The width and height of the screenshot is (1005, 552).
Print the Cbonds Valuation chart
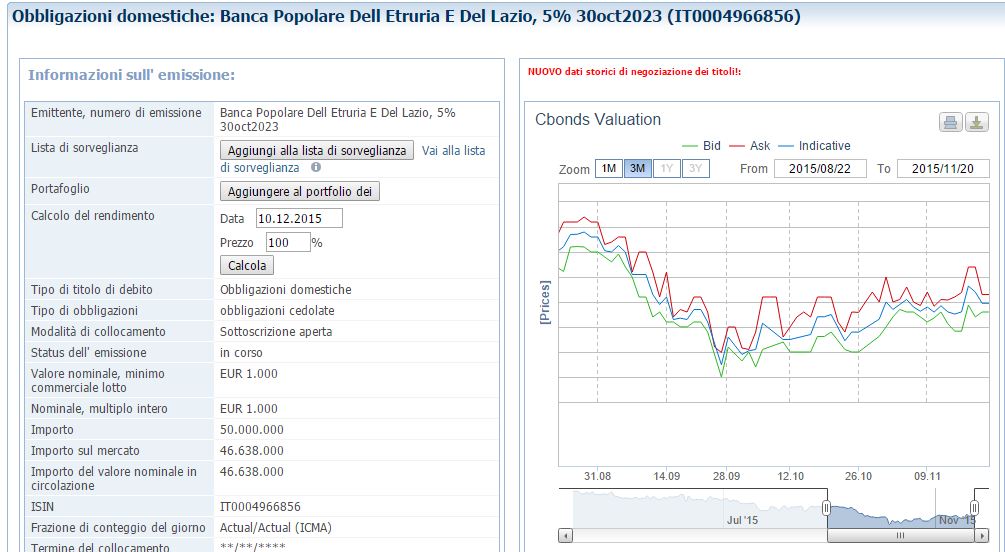click(951, 122)
